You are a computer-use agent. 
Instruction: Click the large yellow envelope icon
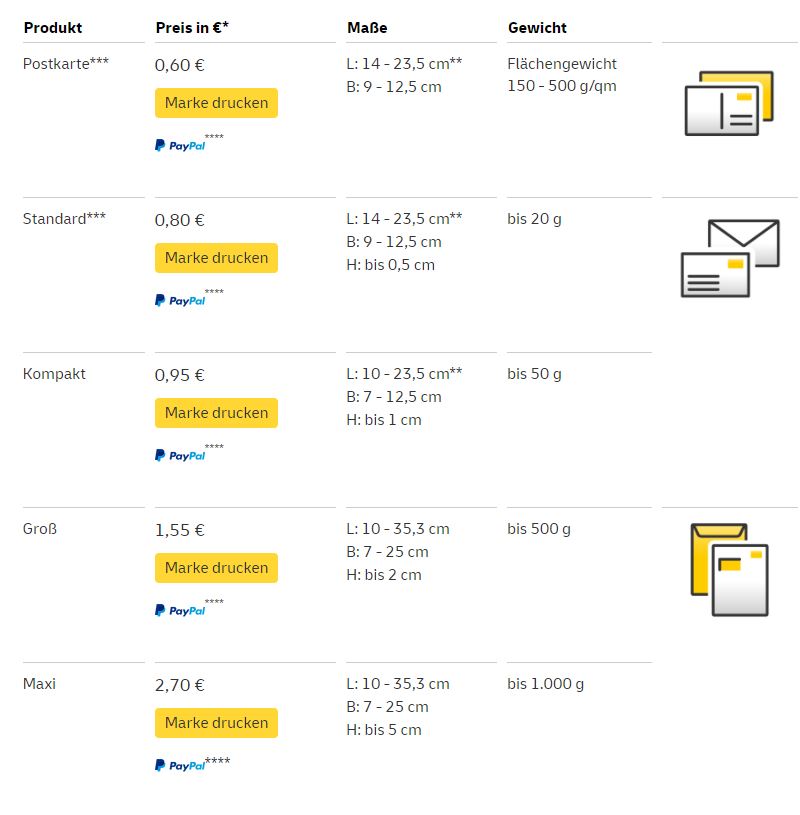click(x=729, y=568)
